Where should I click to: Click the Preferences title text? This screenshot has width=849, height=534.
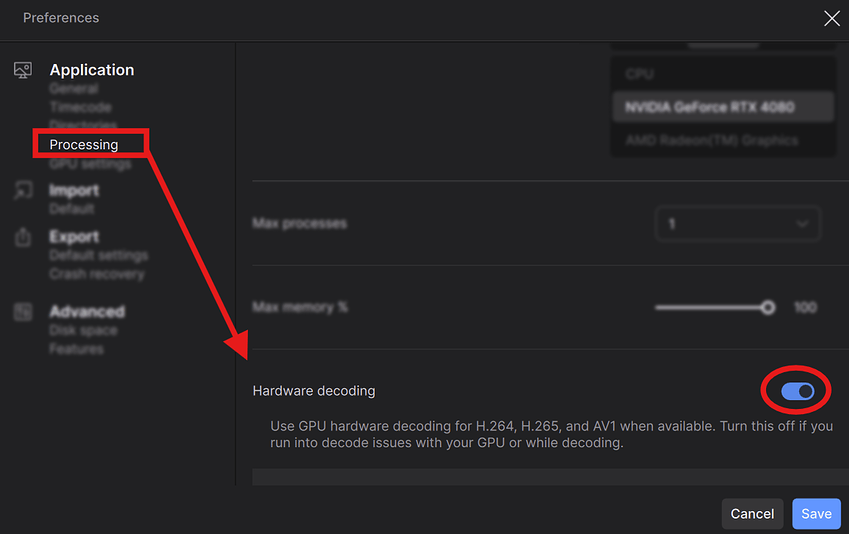[61, 18]
